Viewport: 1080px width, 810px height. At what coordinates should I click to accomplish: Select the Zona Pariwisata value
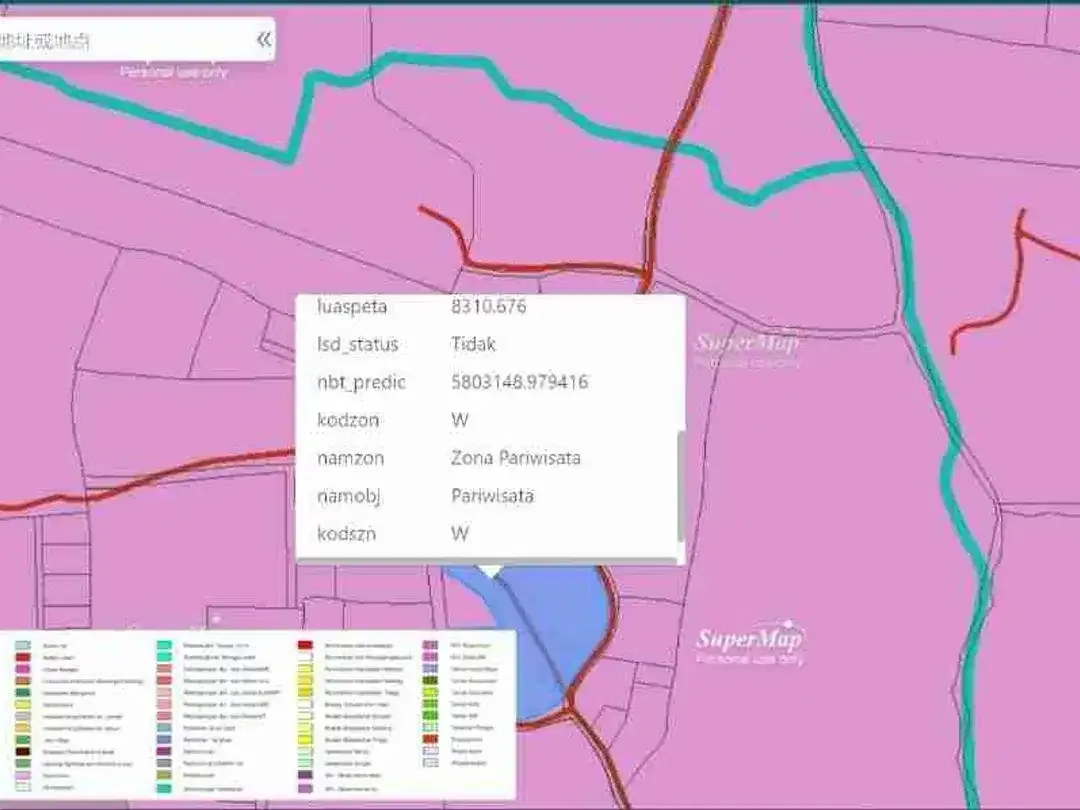516,457
